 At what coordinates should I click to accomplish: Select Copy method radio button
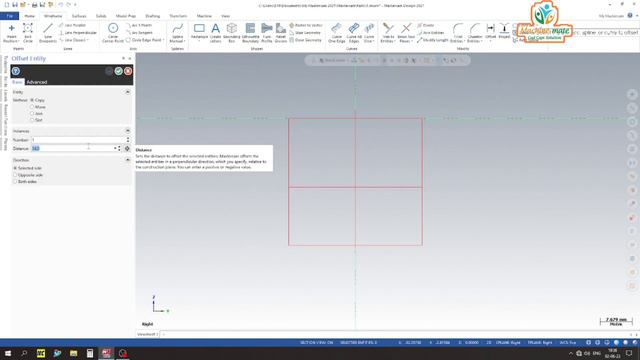click(32, 100)
